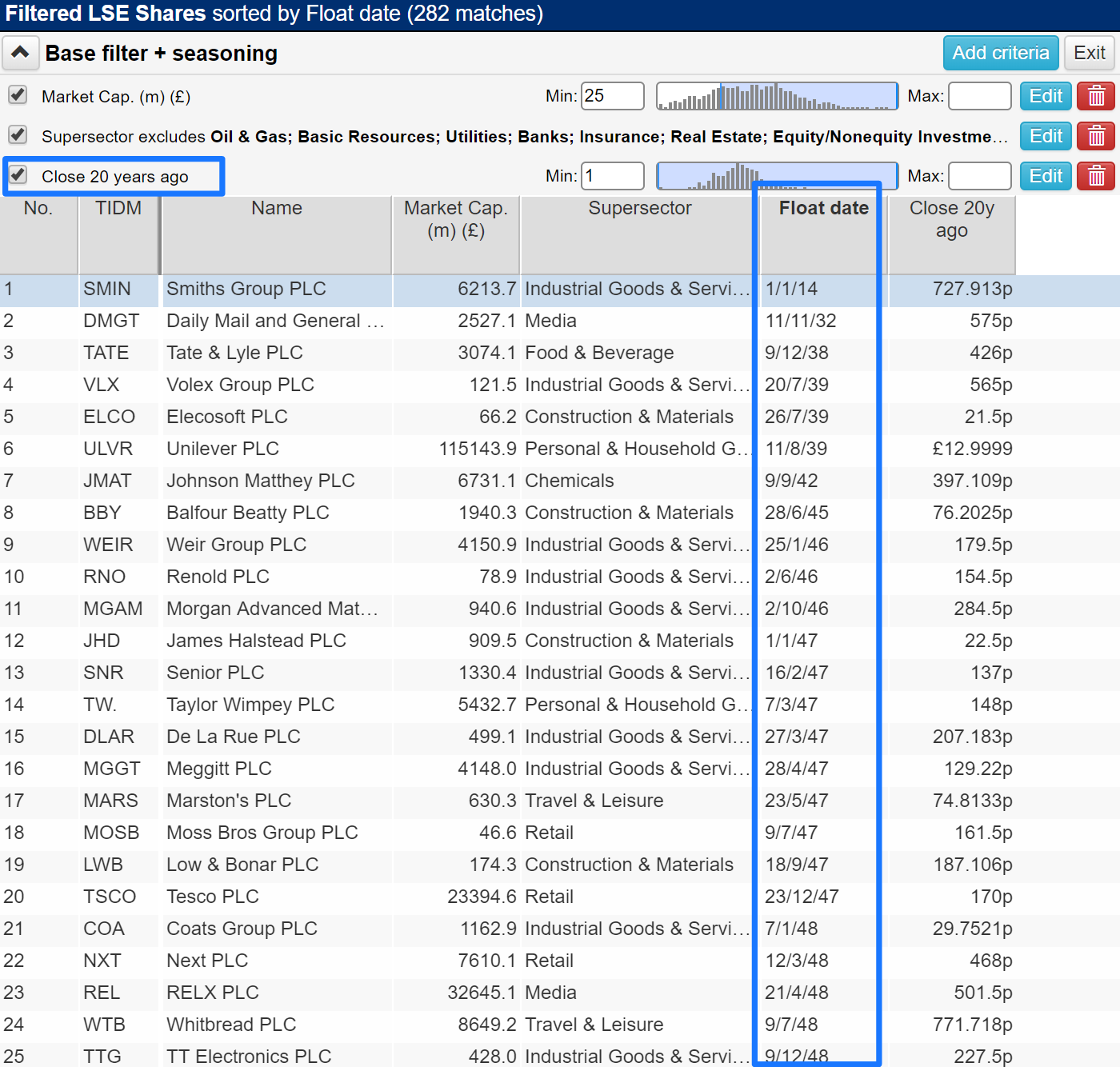Click the Exit button
Image resolution: width=1120 pixels, height=1067 pixels.
pos(1090,53)
